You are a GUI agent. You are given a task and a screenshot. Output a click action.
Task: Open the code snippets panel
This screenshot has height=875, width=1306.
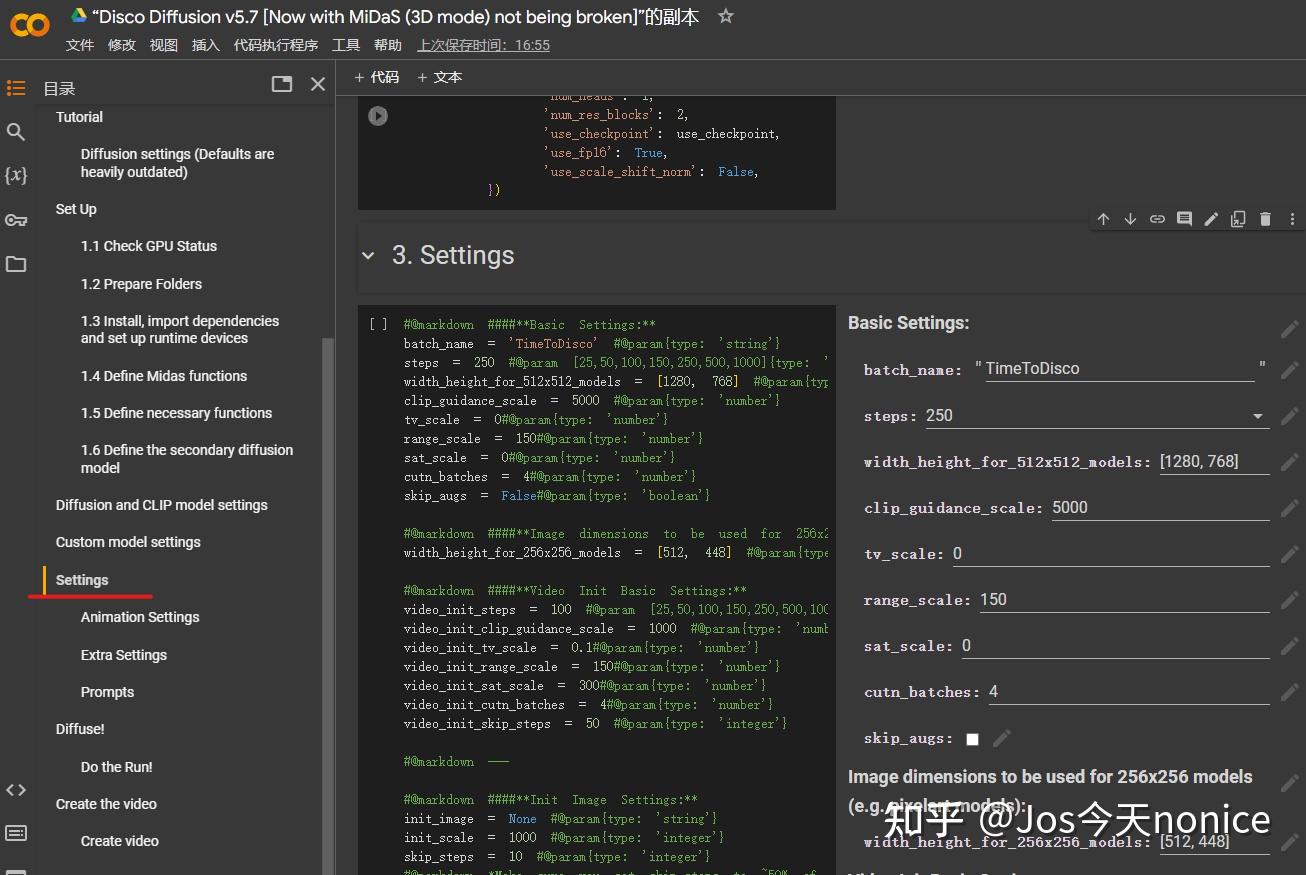(16, 790)
